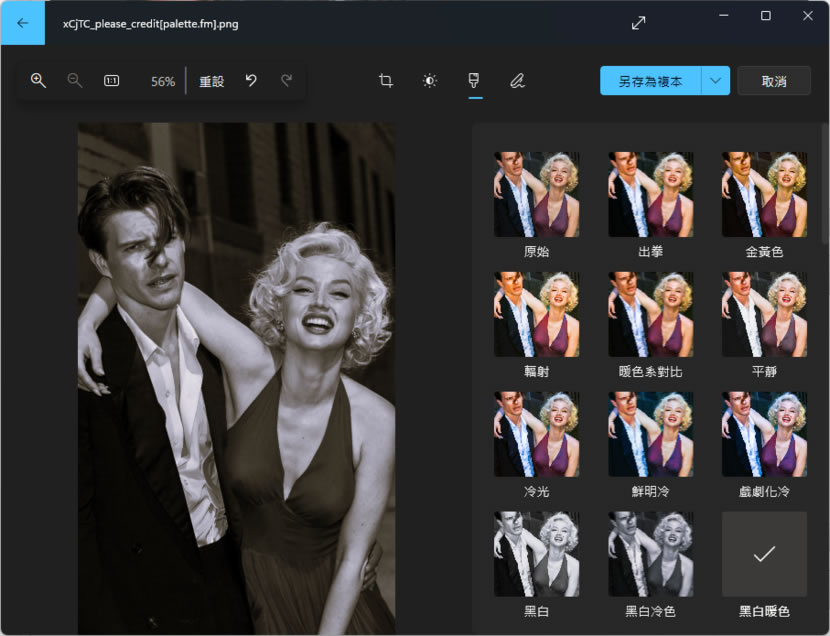
Task: Click the 1:1 actual size icon
Action: [111, 81]
